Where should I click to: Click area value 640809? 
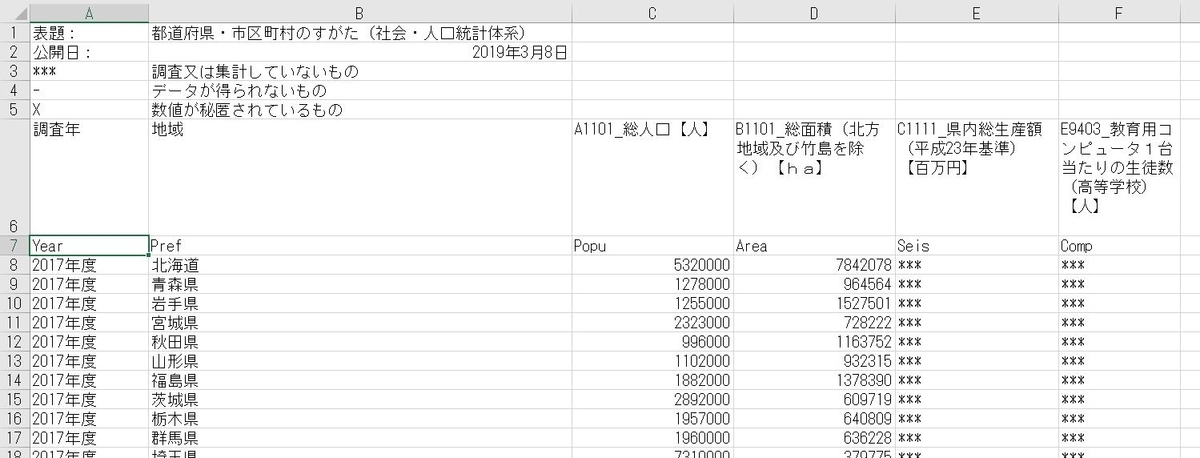click(814, 419)
